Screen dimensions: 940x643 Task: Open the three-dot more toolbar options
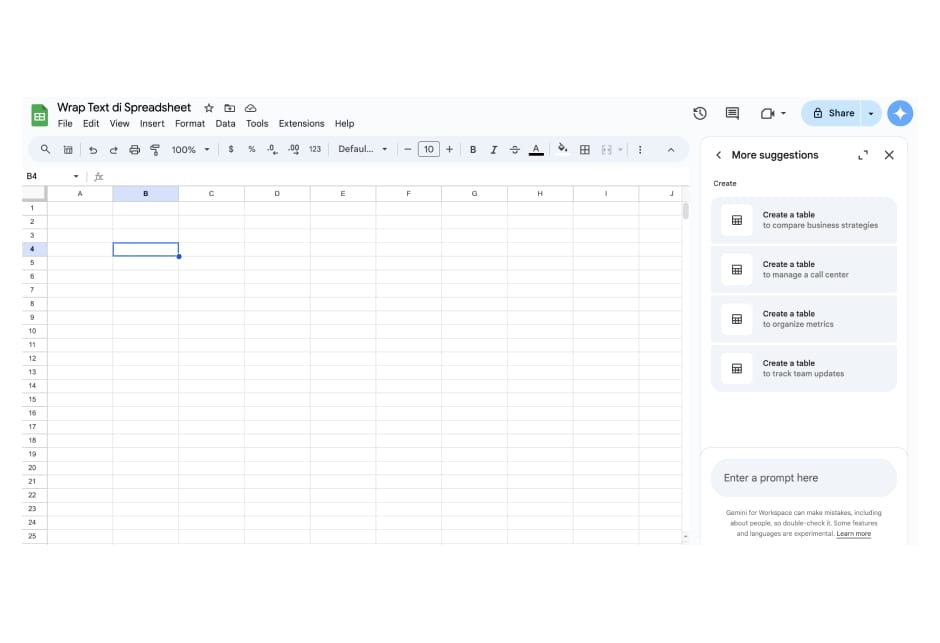[640, 149]
